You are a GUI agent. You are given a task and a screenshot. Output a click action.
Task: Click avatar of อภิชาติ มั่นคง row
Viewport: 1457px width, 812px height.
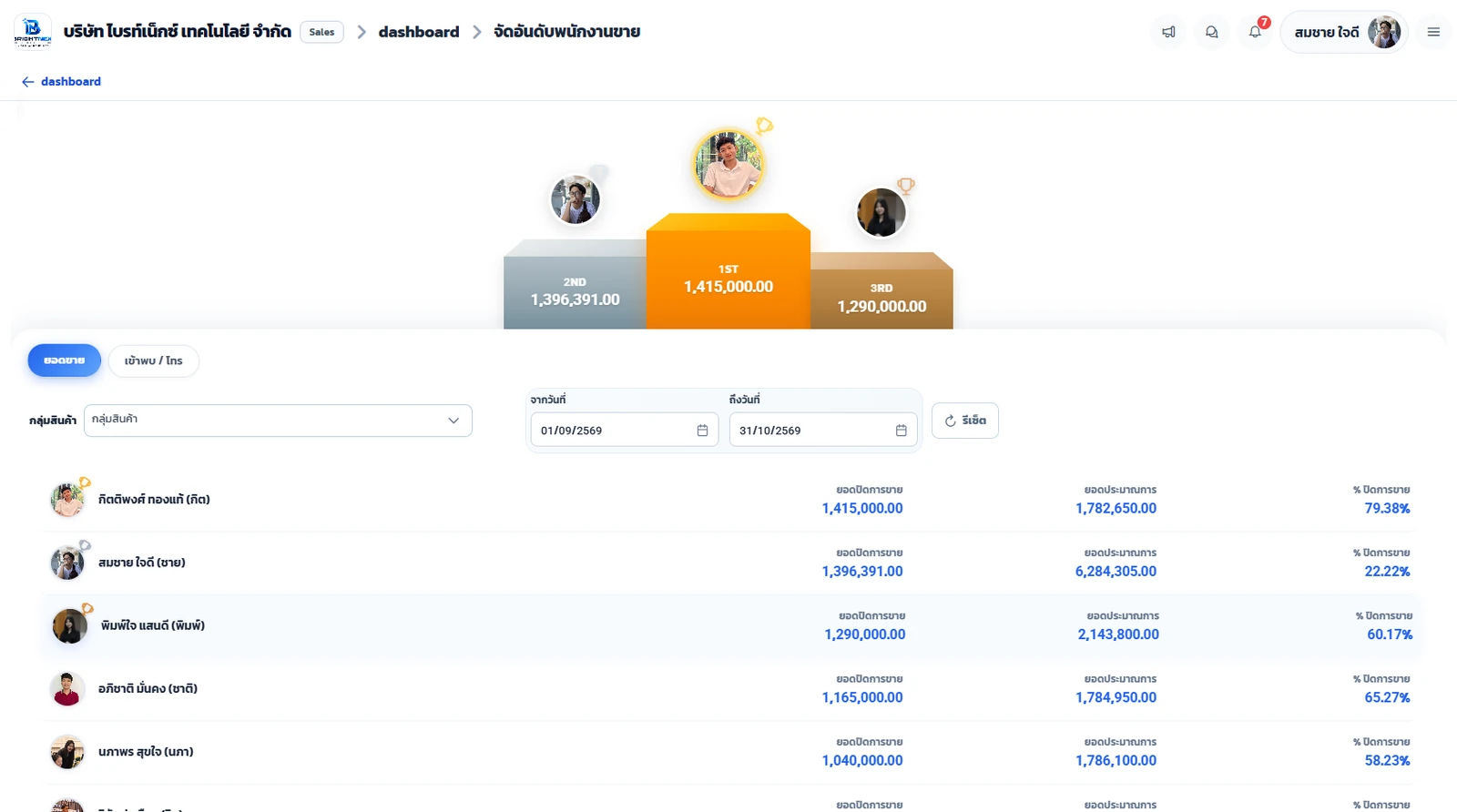pyautogui.click(x=67, y=689)
